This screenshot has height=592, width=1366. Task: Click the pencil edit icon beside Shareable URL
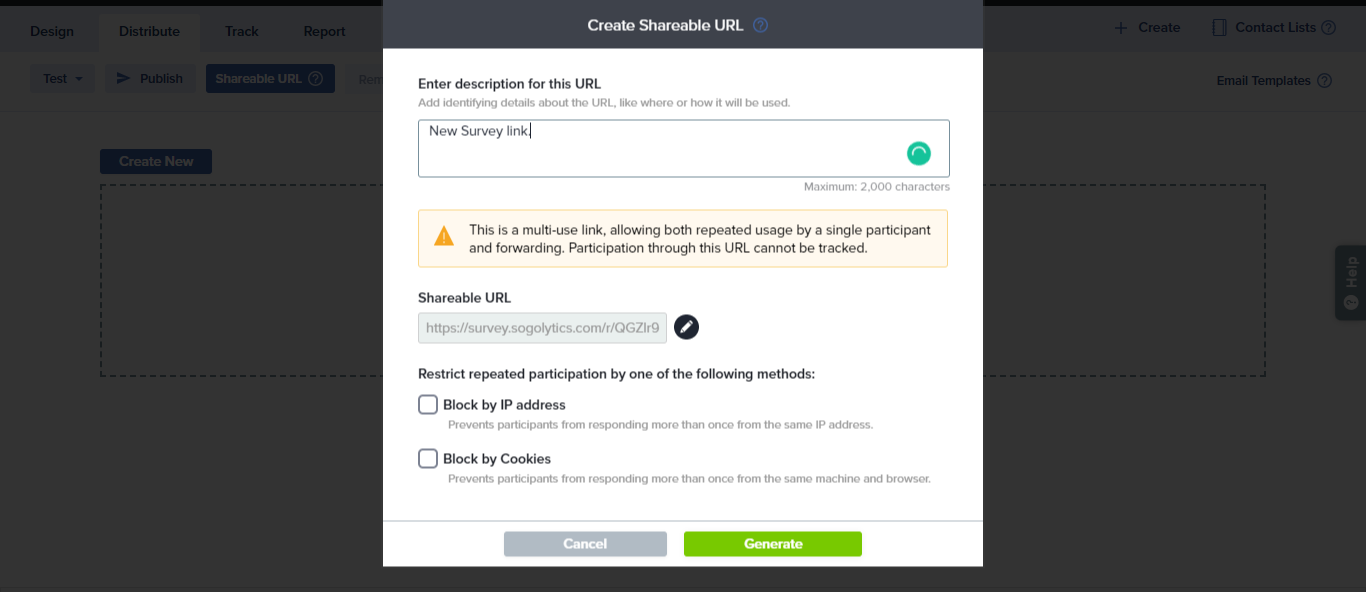(x=686, y=327)
